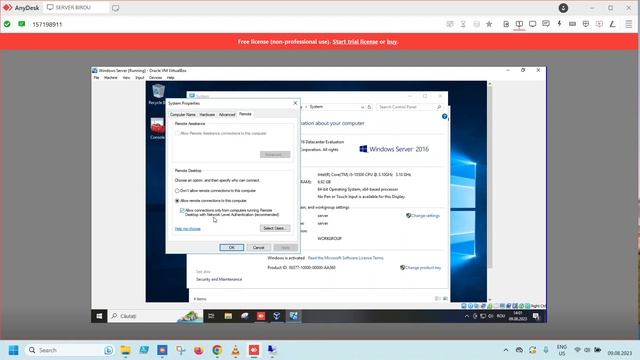
Task: Click the Search Control Panel field
Action: [410, 107]
